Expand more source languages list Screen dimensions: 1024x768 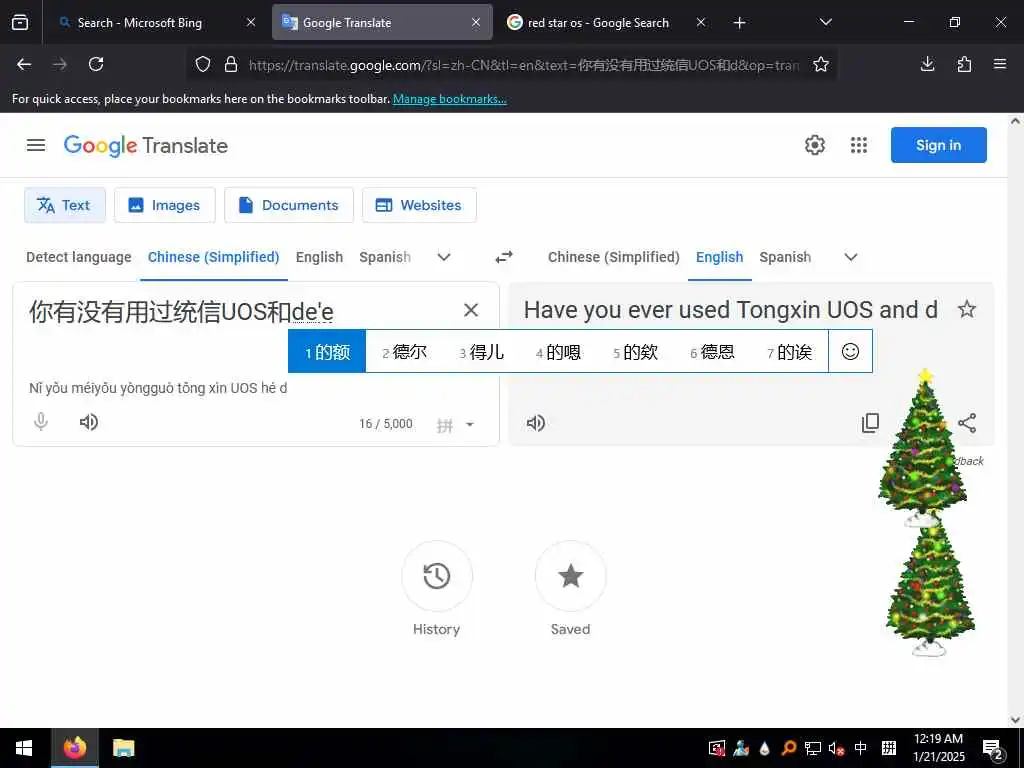(x=444, y=257)
